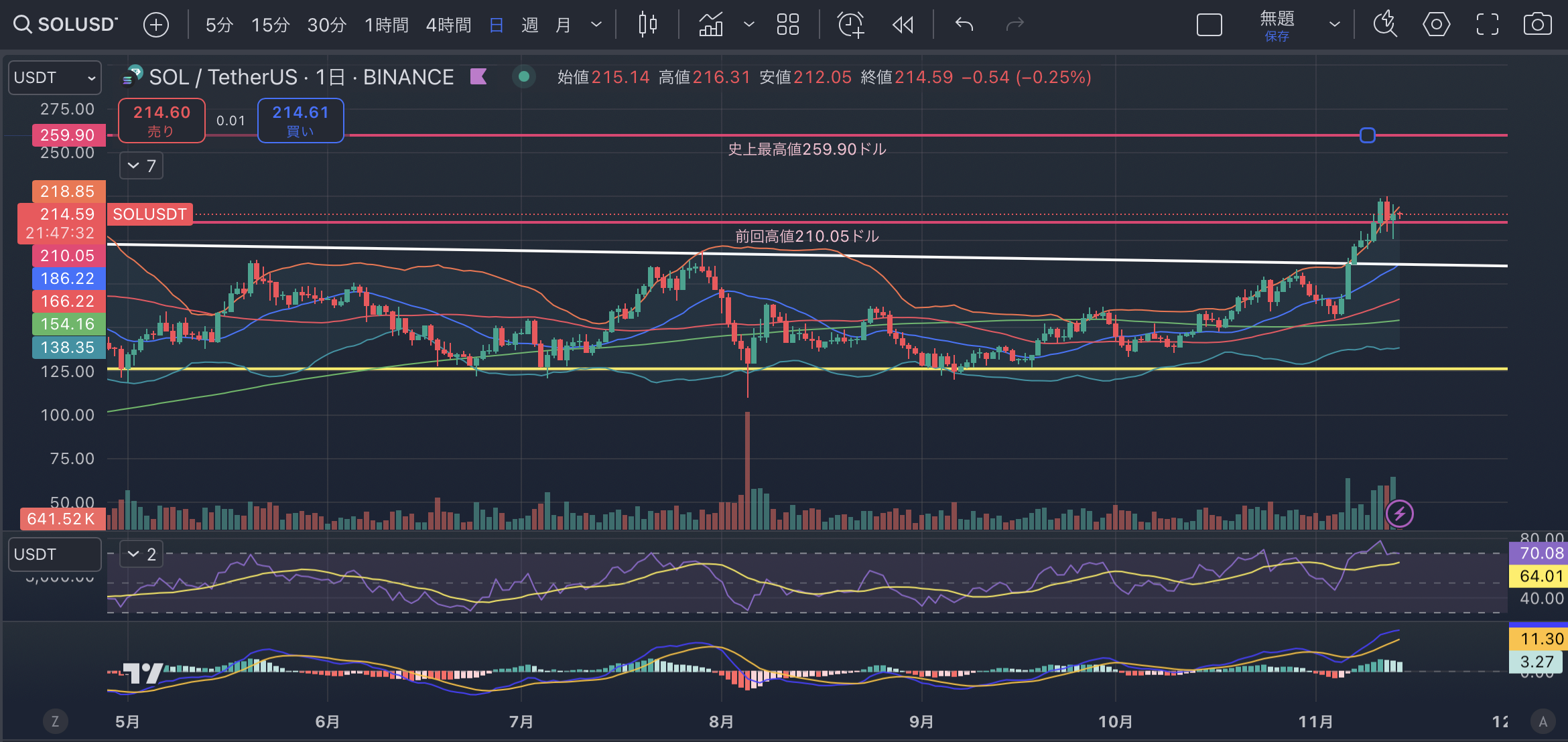The width and height of the screenshot is (1568, 742).
Task: Expand the layout name dropdown arrow
Action: 1335,25
